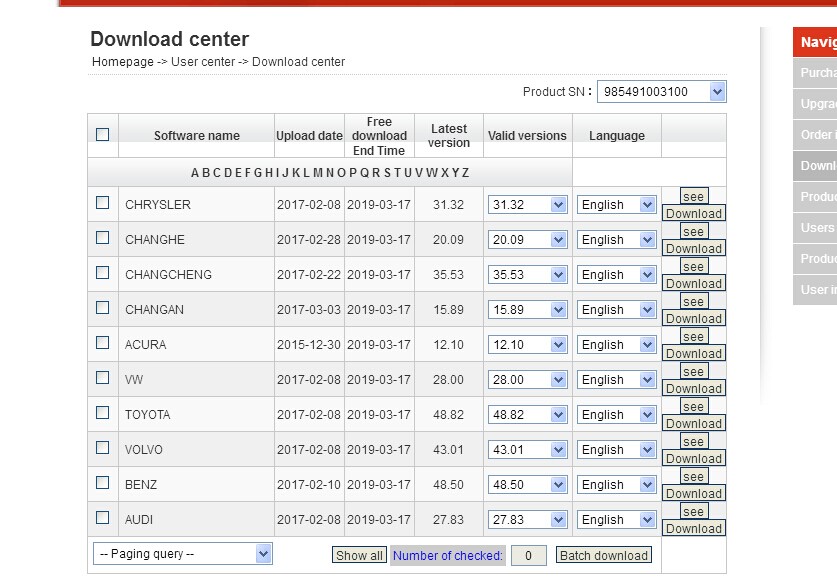
Task: Open CHANGHE language dropdown
Action: click(x=617, y=240)
